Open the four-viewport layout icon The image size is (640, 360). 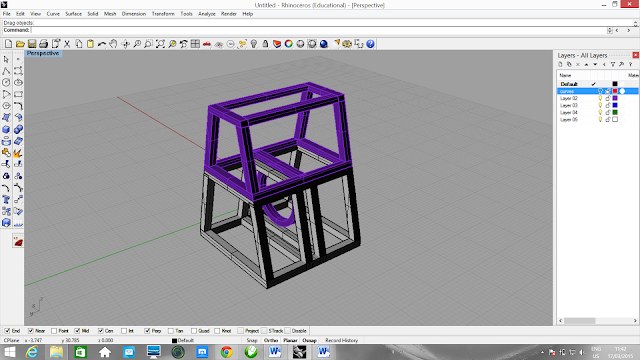point(196,44)
